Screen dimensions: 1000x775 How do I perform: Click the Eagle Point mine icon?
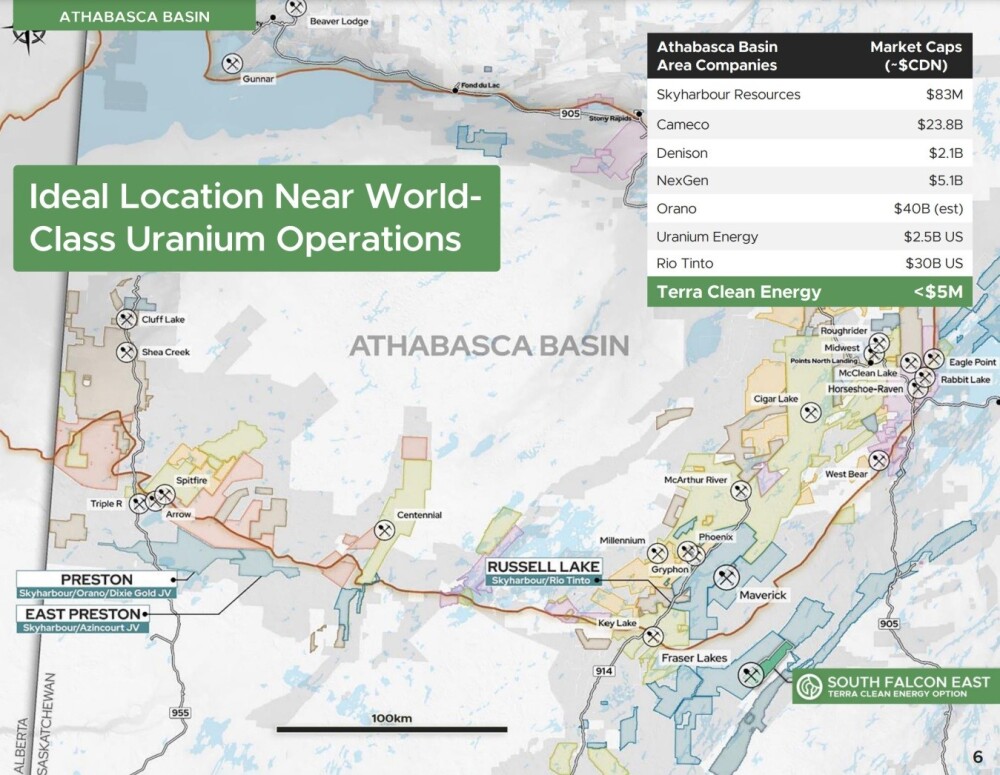[934, 358]
